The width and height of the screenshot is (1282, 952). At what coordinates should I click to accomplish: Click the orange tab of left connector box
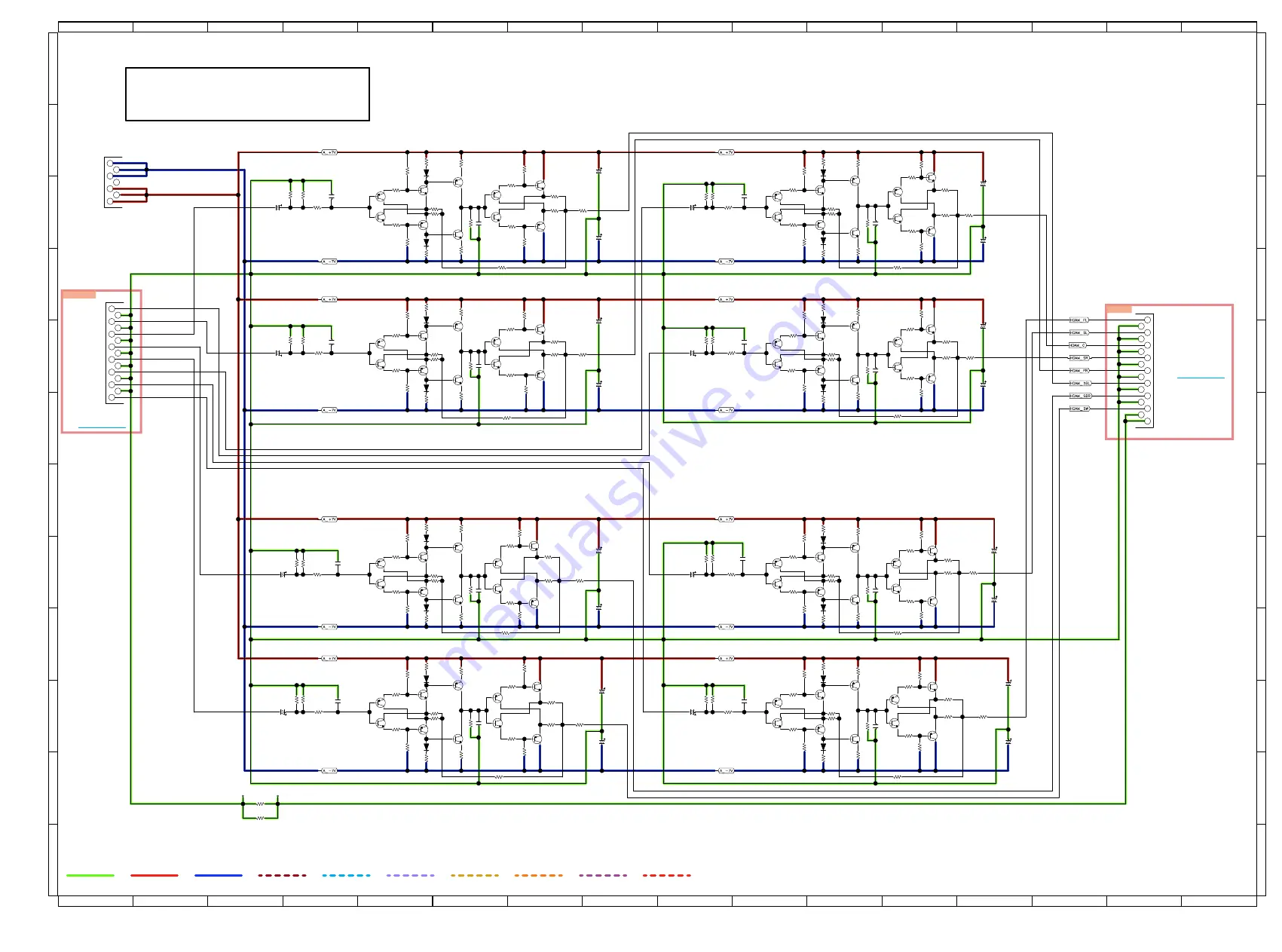[x=78, y=294]
